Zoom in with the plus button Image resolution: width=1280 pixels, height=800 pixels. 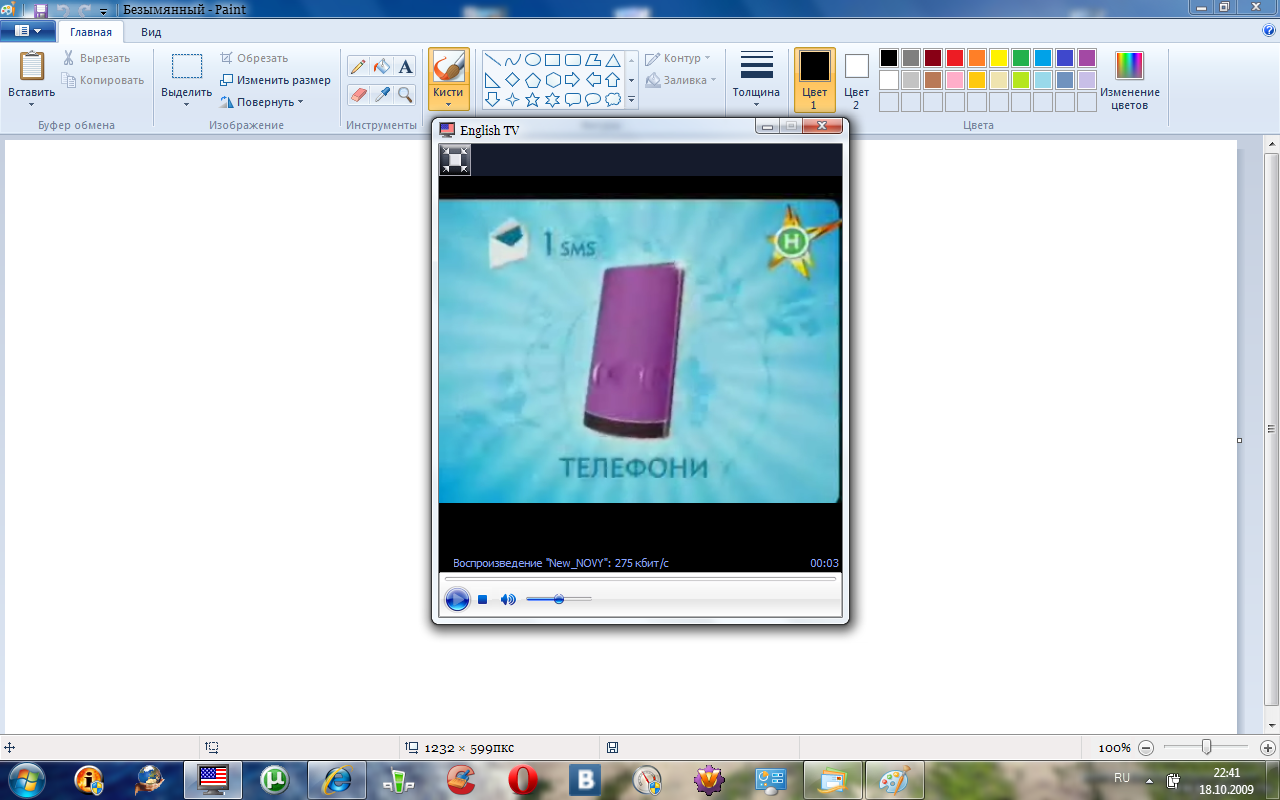[1267, 747]
